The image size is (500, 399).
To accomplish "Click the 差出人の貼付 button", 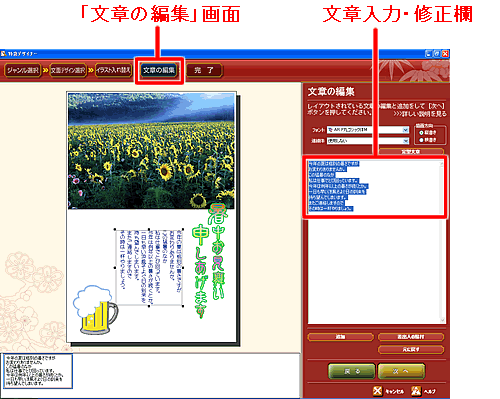I will pos(411,337).
